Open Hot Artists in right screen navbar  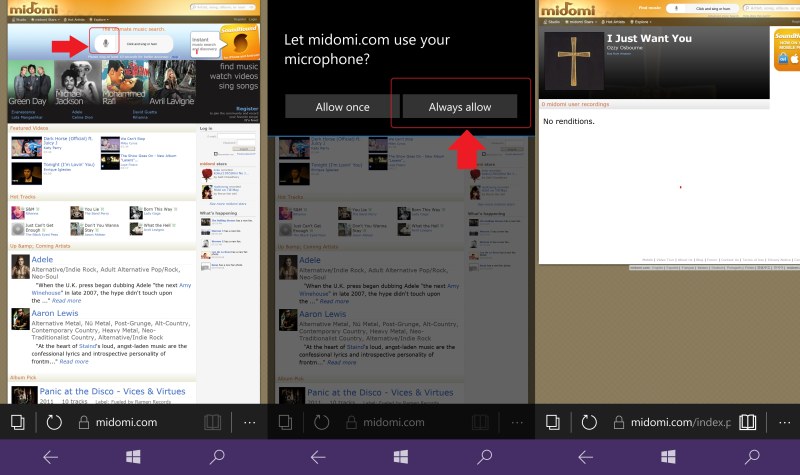[x=614, y=22]
